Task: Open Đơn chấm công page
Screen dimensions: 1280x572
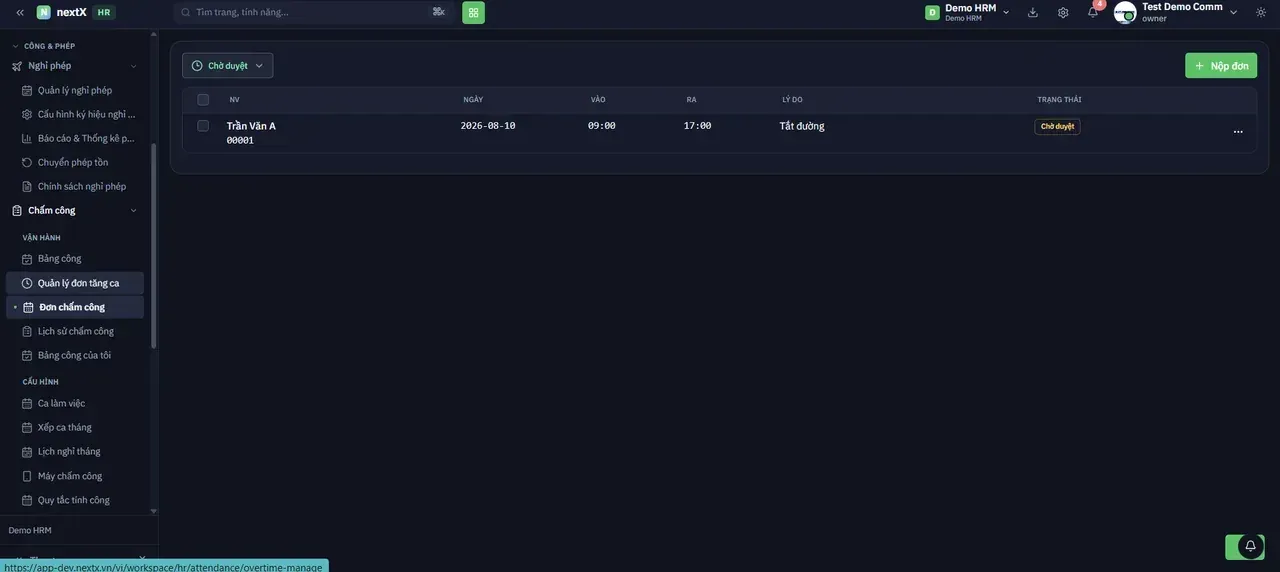Action: point(75,307)
